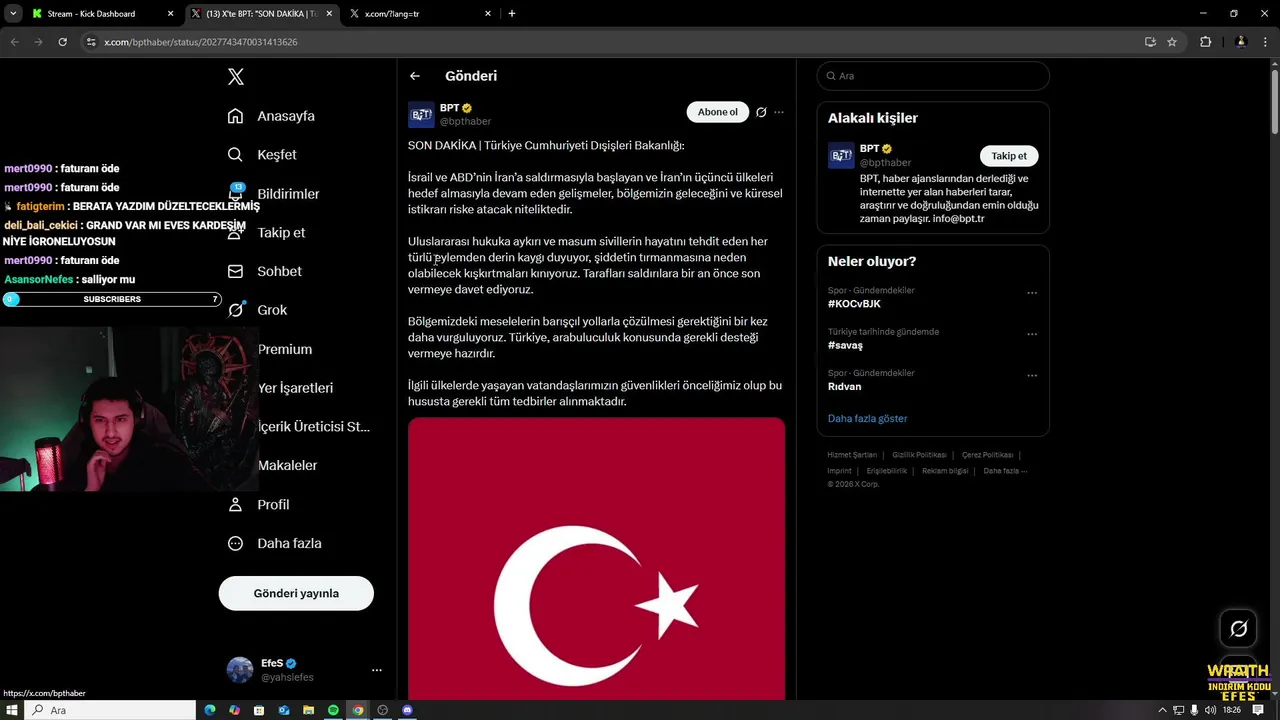Open options for Rıdvan trend

tap(1032, 376)
